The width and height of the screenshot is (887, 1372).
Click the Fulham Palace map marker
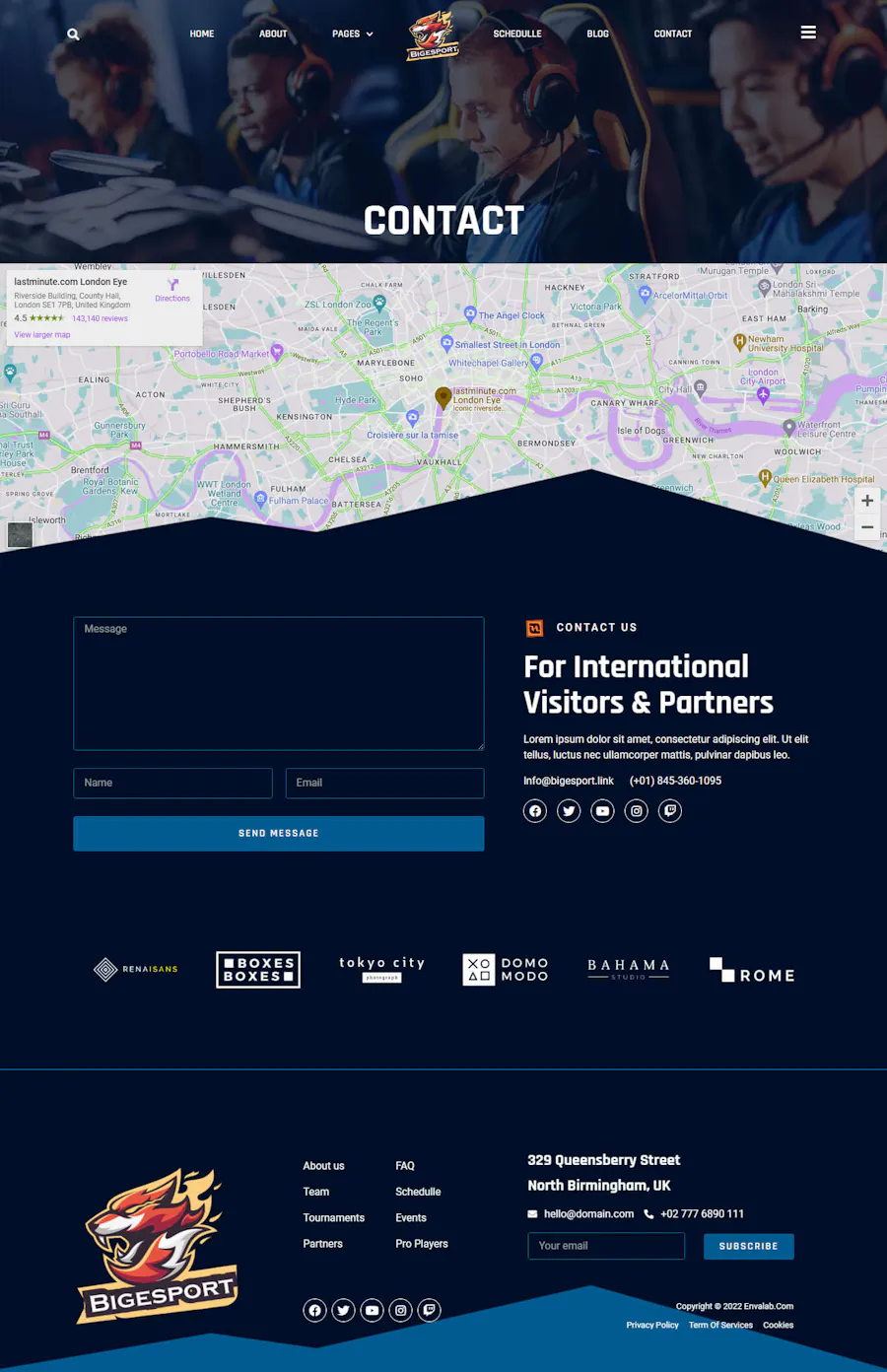[x=260, y=499]
